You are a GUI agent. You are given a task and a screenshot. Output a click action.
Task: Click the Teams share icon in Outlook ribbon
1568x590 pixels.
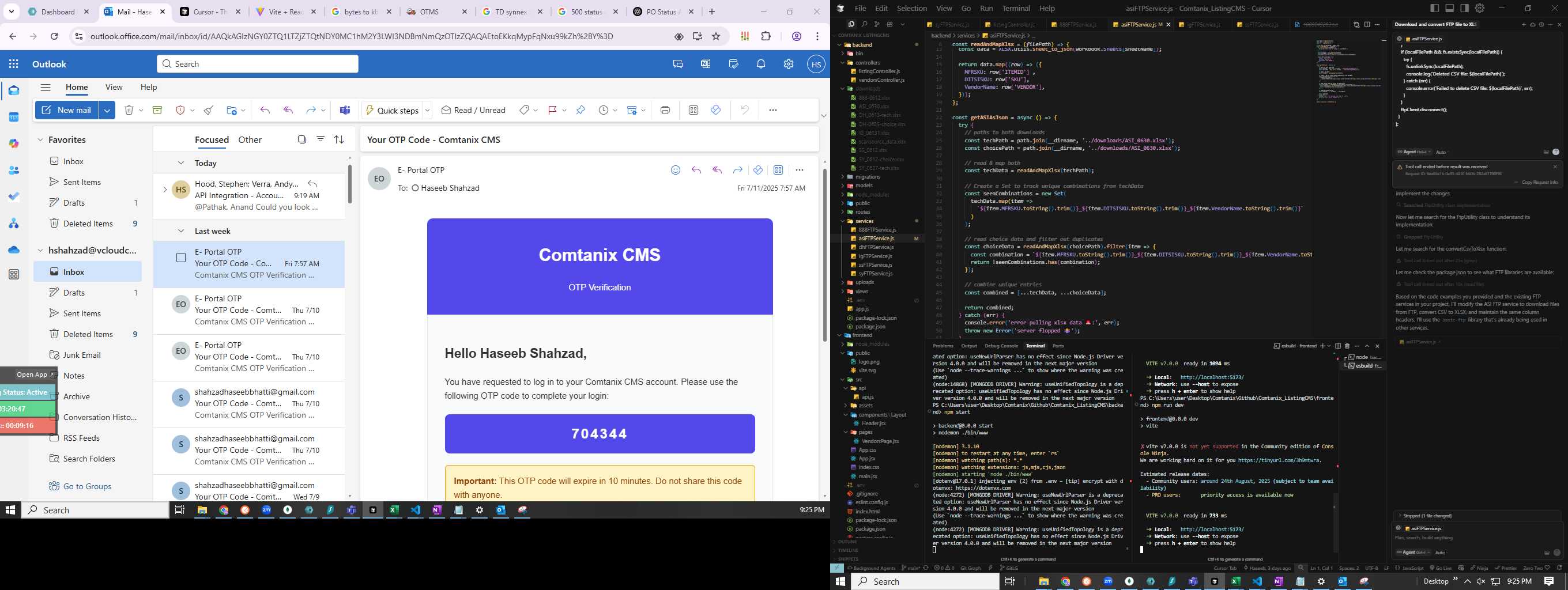coord(345,110)
